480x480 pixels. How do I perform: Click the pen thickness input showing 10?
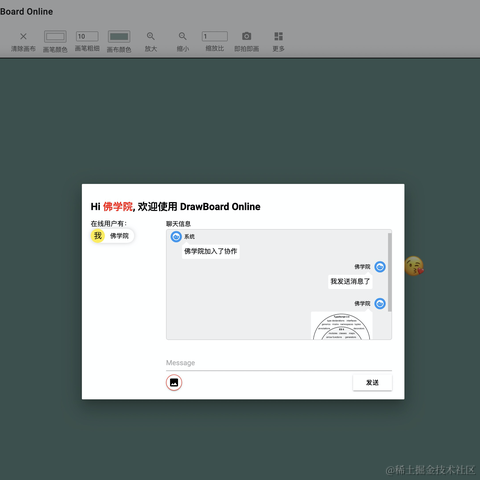[x=87, y=36]
